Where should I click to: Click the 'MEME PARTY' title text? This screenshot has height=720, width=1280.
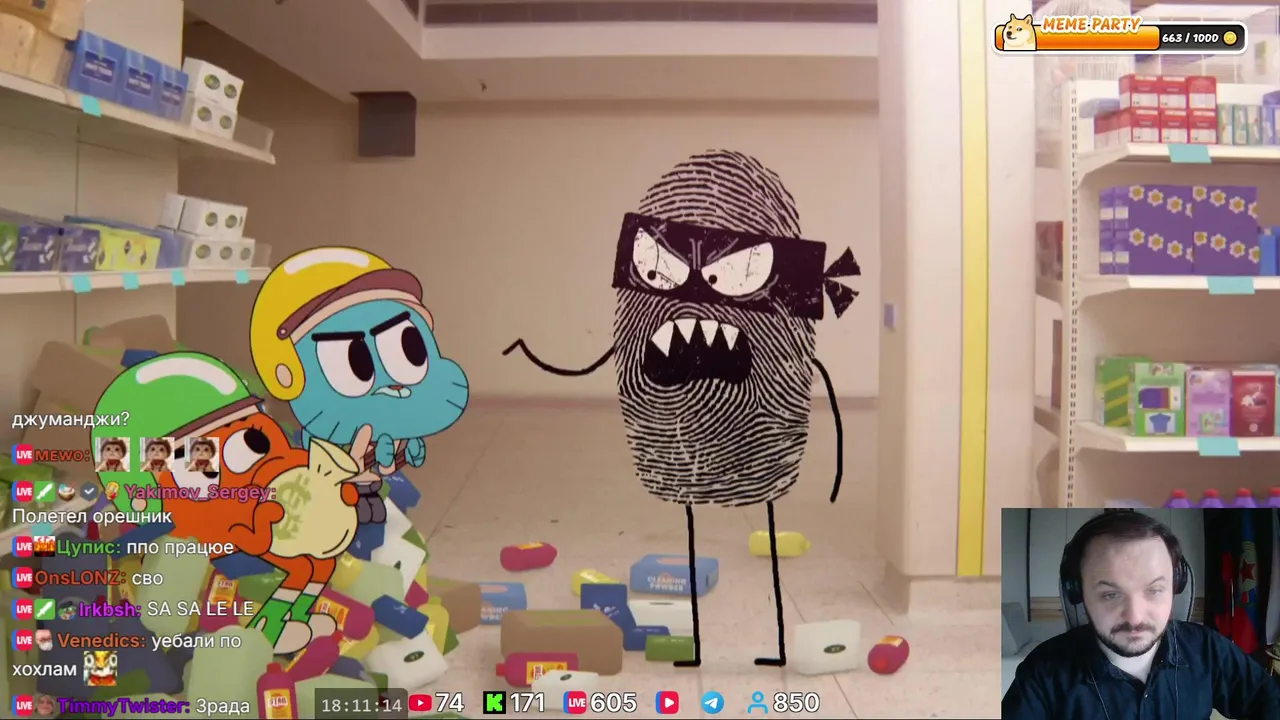(x=1091, y=24)
